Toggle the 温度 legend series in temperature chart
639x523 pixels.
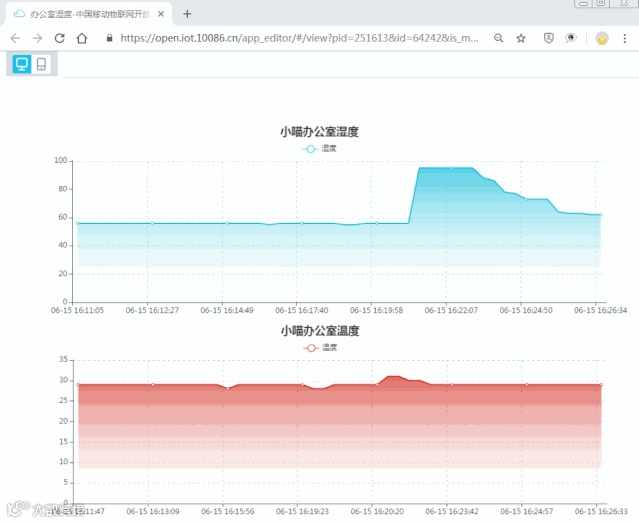[x=320, y=348]
